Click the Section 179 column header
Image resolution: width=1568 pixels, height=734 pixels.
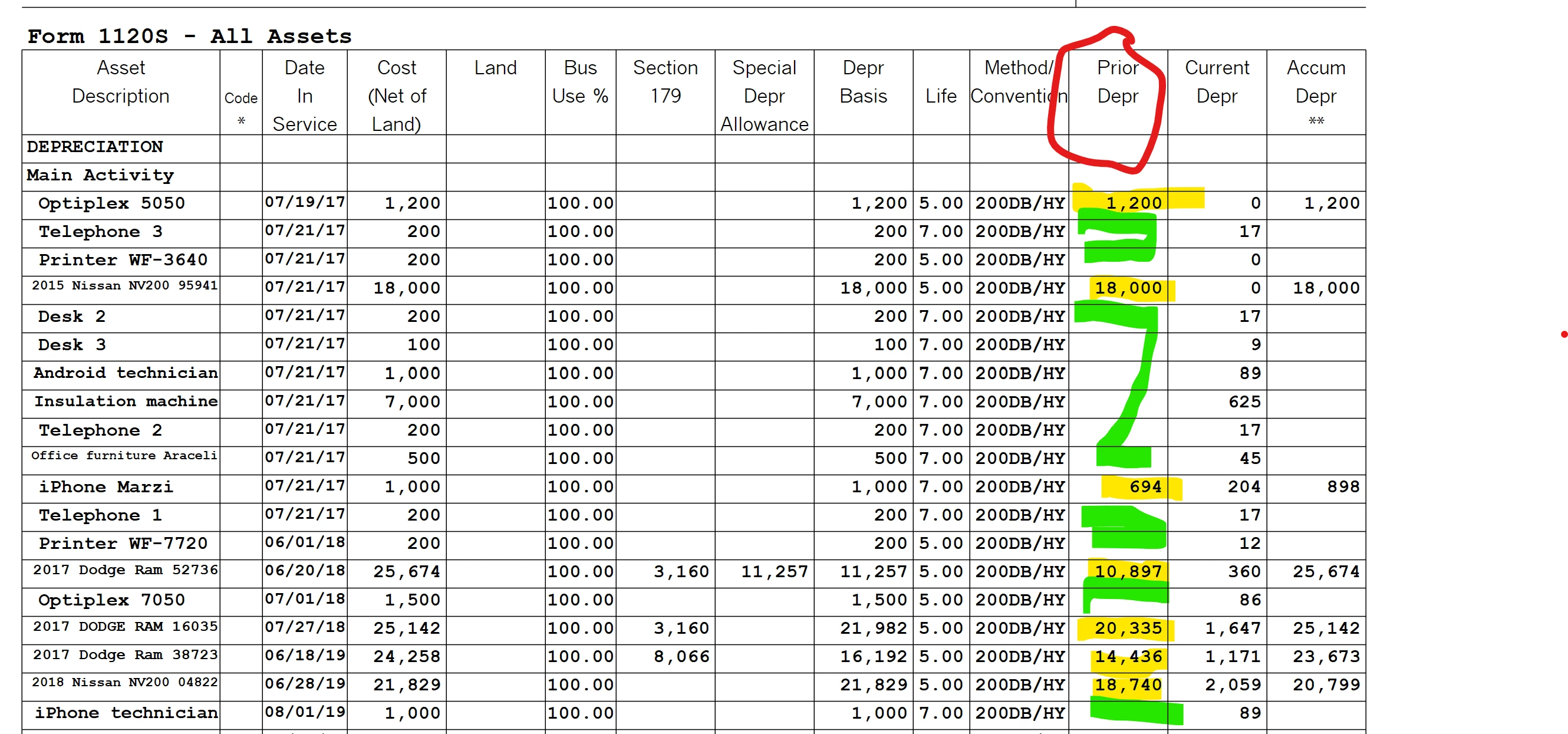[x=665, y=82]
